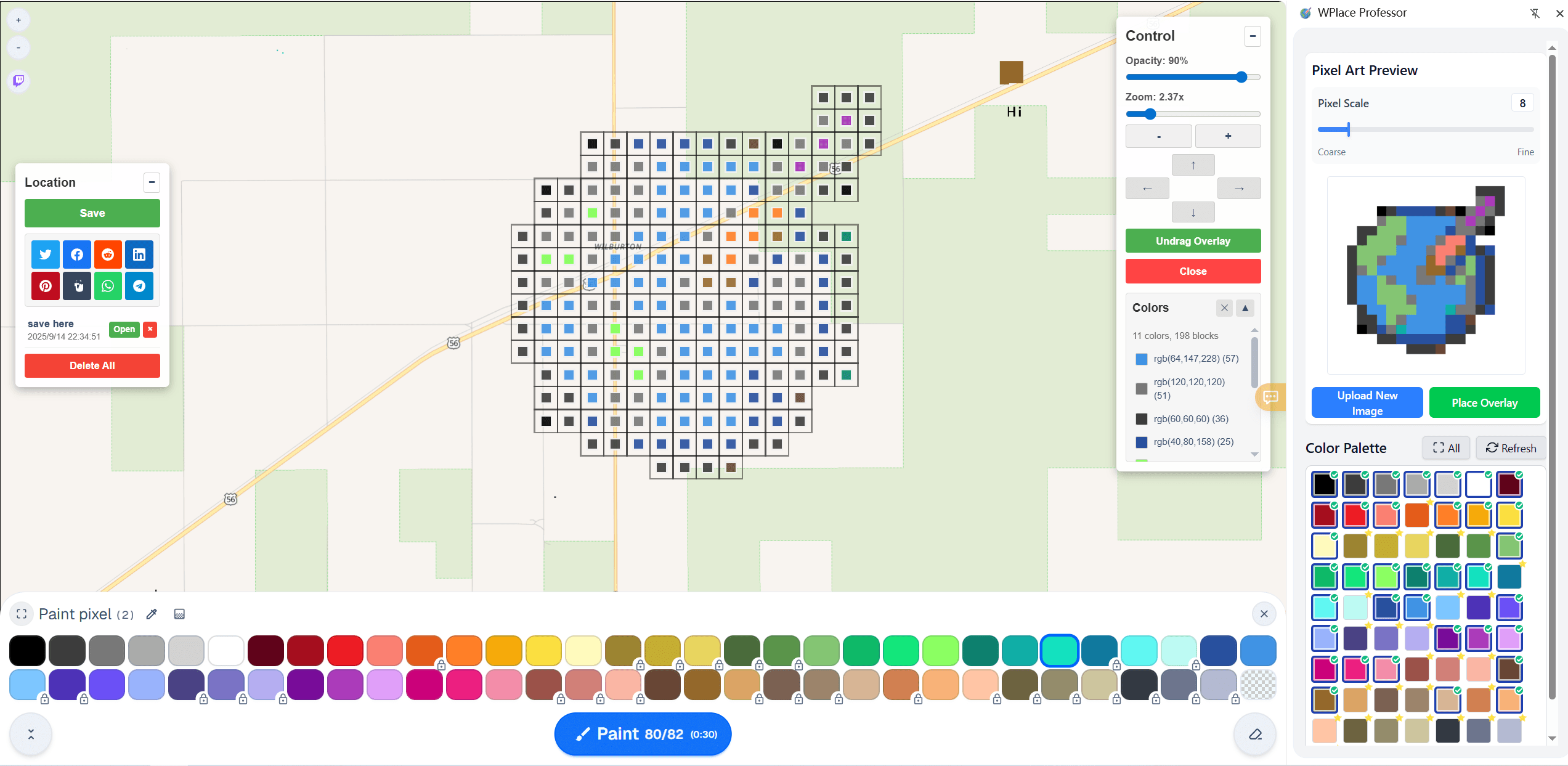Viewport: 1568px width, 766px height.
Task: Click the Place Overlay button
Action: click(1484, 402)
